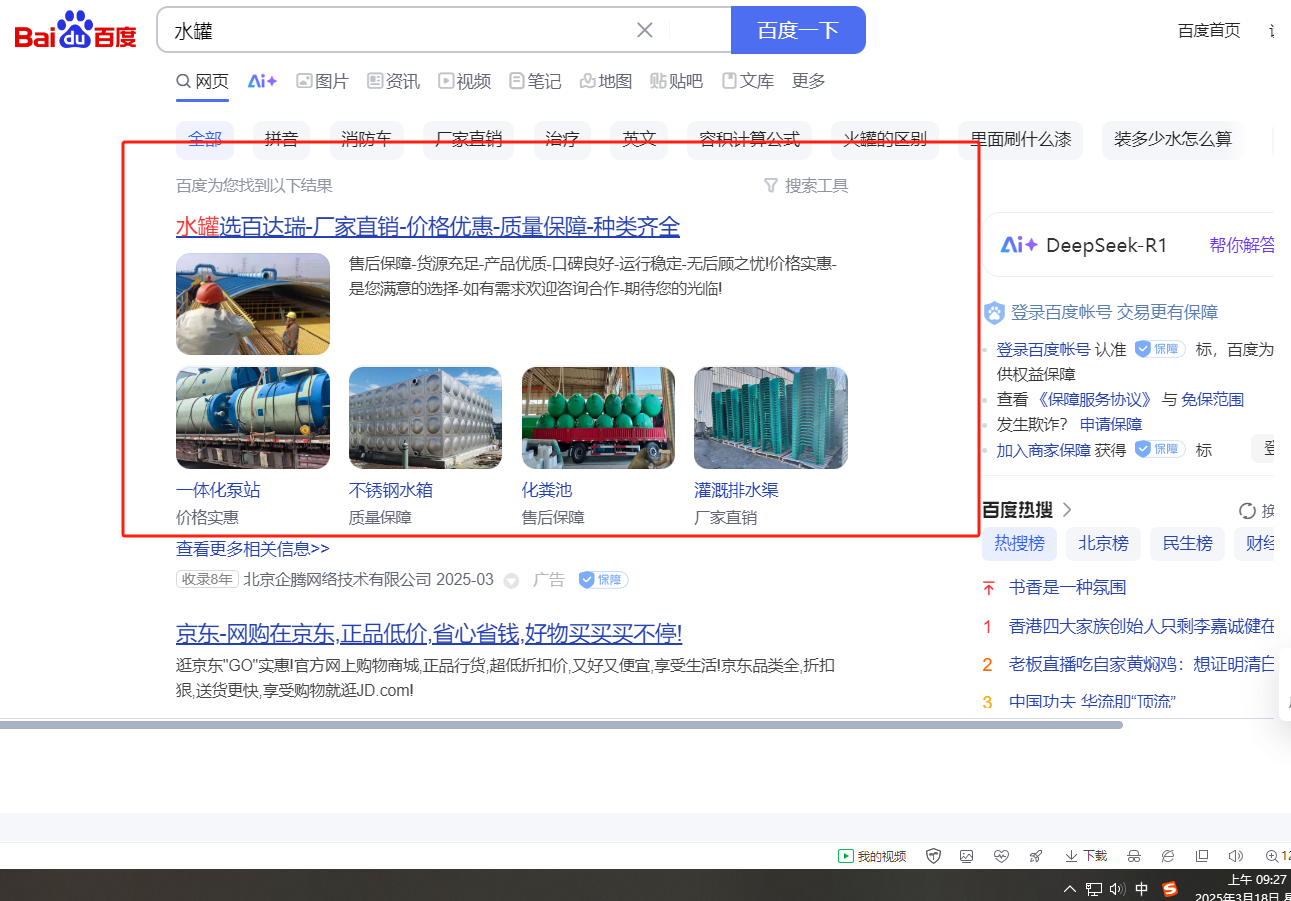The image size is (1291, 901).
Task: Click the 加入商家保障 link
Action: point(1044,450)
